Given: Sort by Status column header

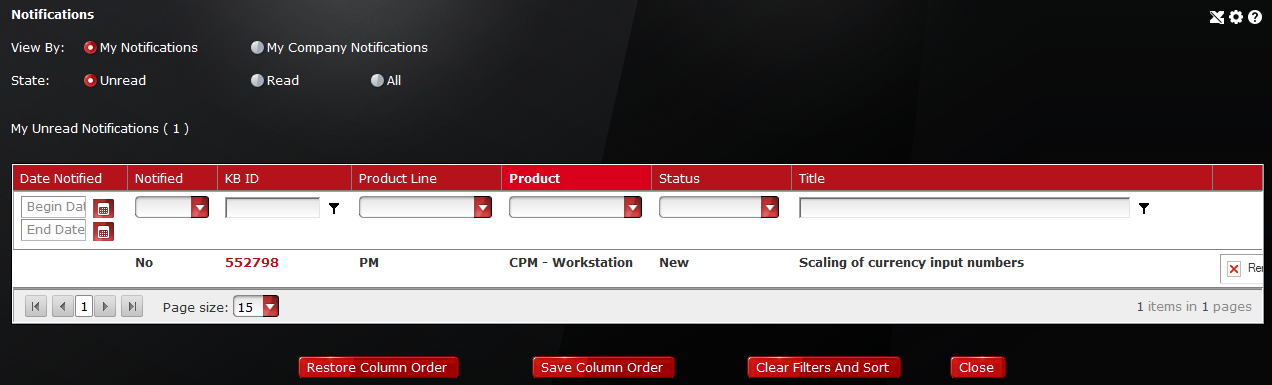Looking at the screenshot, I should click(x=679, y=178).
